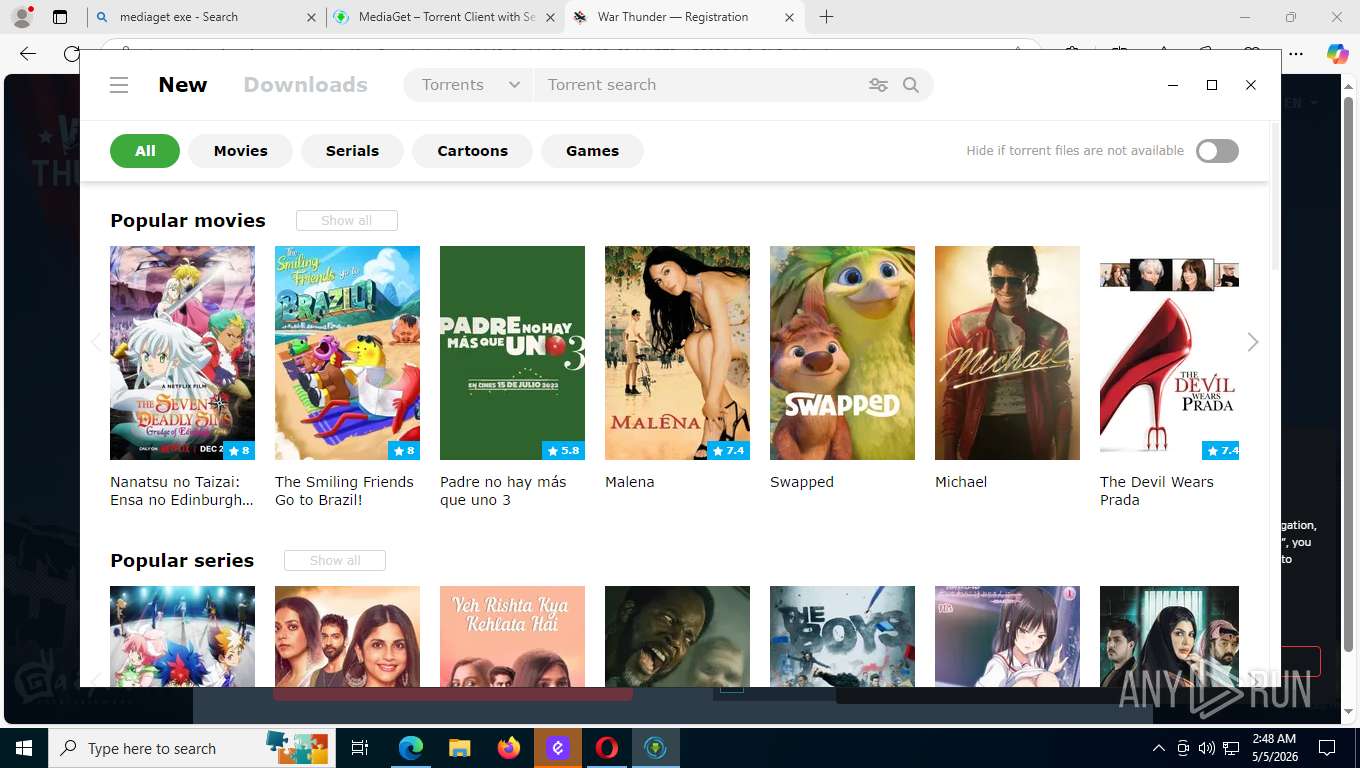Close the mediaget exe Search tab
Screen dimensions: 1360x768
(x=311, y=17)
